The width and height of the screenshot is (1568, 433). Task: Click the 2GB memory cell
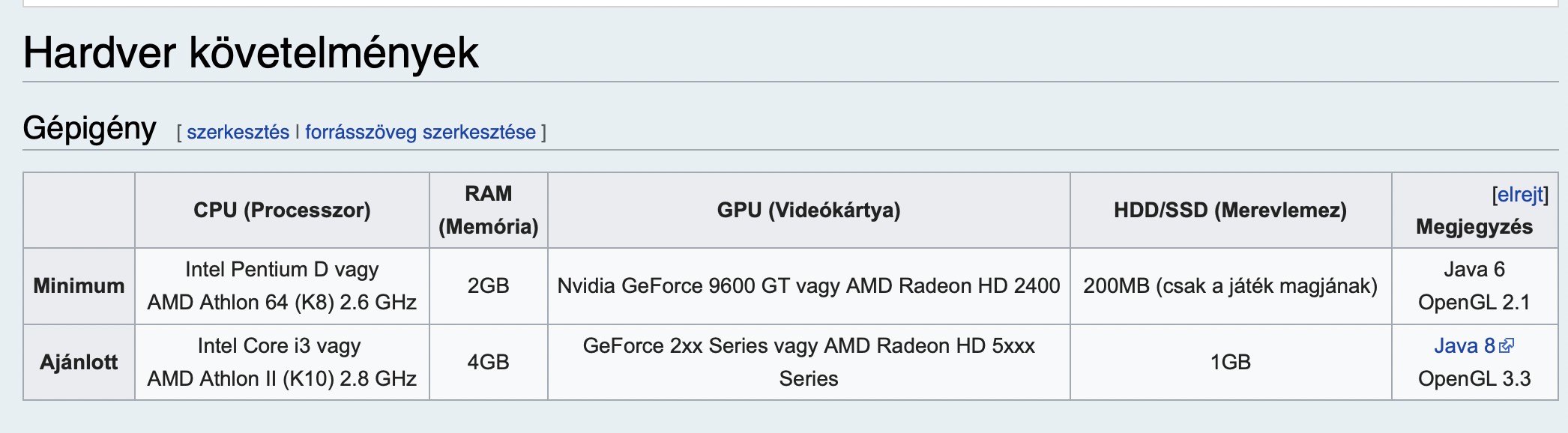point(488,286)
